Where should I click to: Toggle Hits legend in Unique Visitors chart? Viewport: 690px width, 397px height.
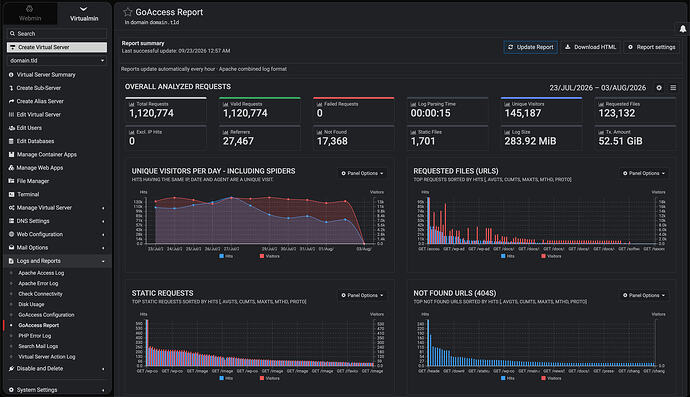pyautogui.click(x=226, y=256)
